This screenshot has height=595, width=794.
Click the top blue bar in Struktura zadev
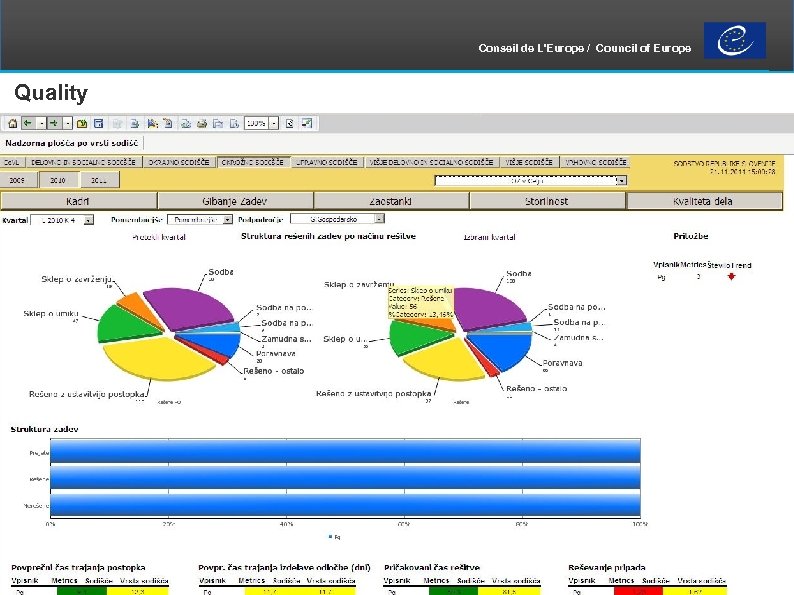point(345,451)
